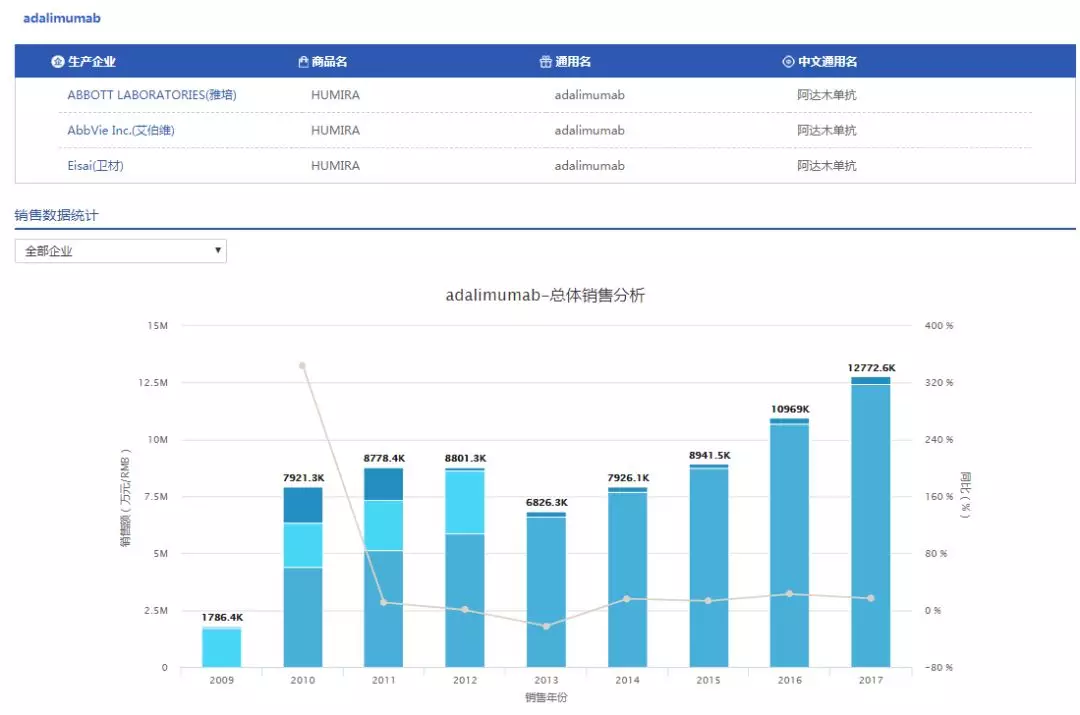
Task: Click the 8778.4K data label above 2011
Action: [383, 459]
